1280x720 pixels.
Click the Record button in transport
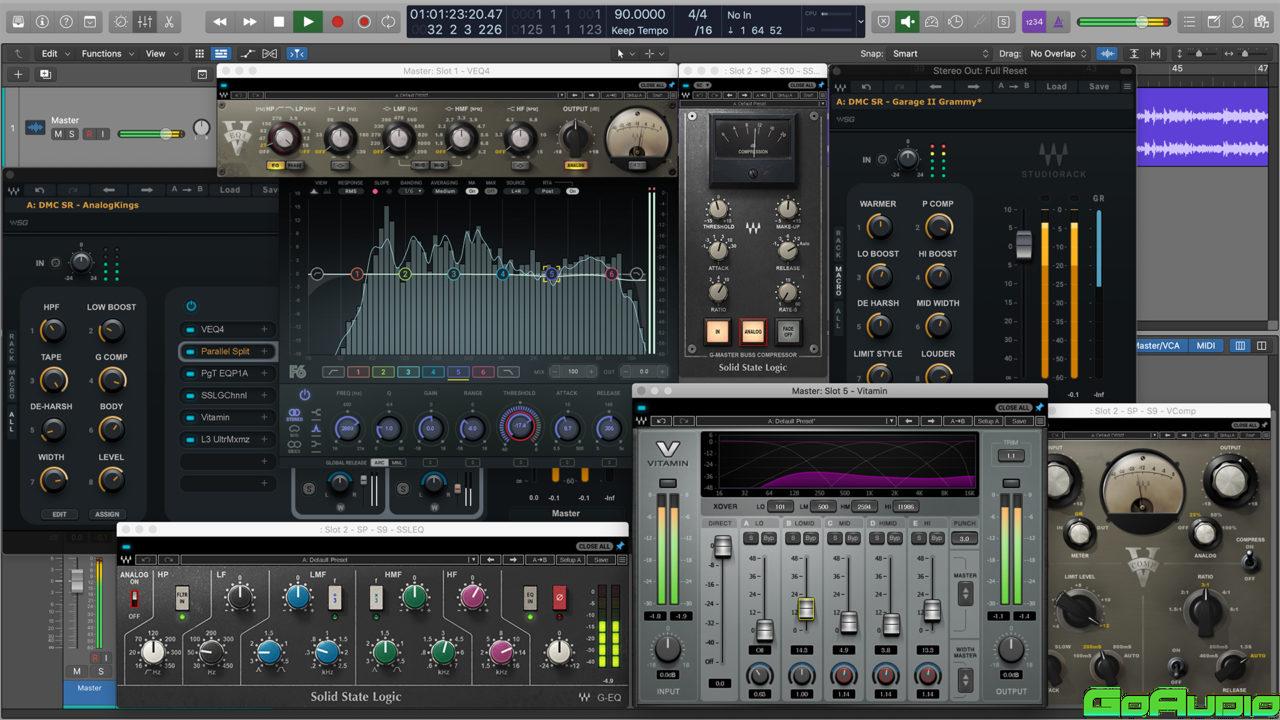(337, 21)
